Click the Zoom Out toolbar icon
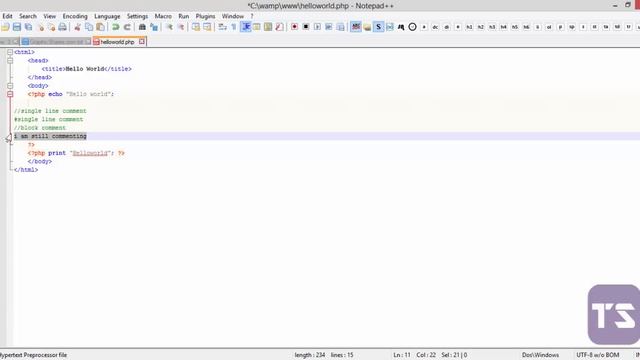The width and height of the screenshot is (640, 360). click(x=180, y=27)
